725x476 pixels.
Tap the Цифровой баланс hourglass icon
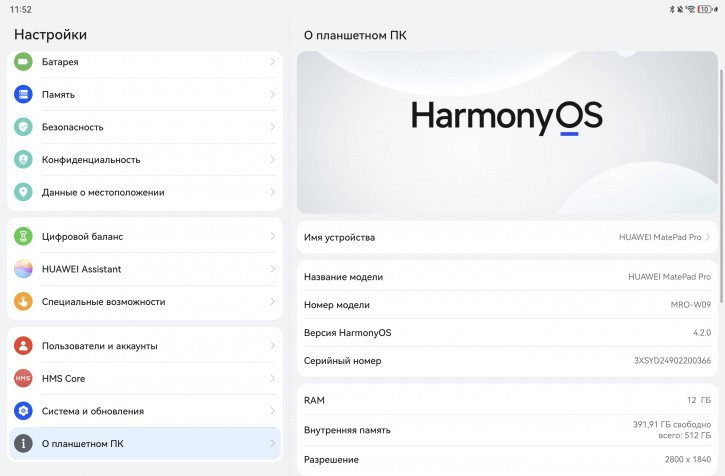[23, 236]
